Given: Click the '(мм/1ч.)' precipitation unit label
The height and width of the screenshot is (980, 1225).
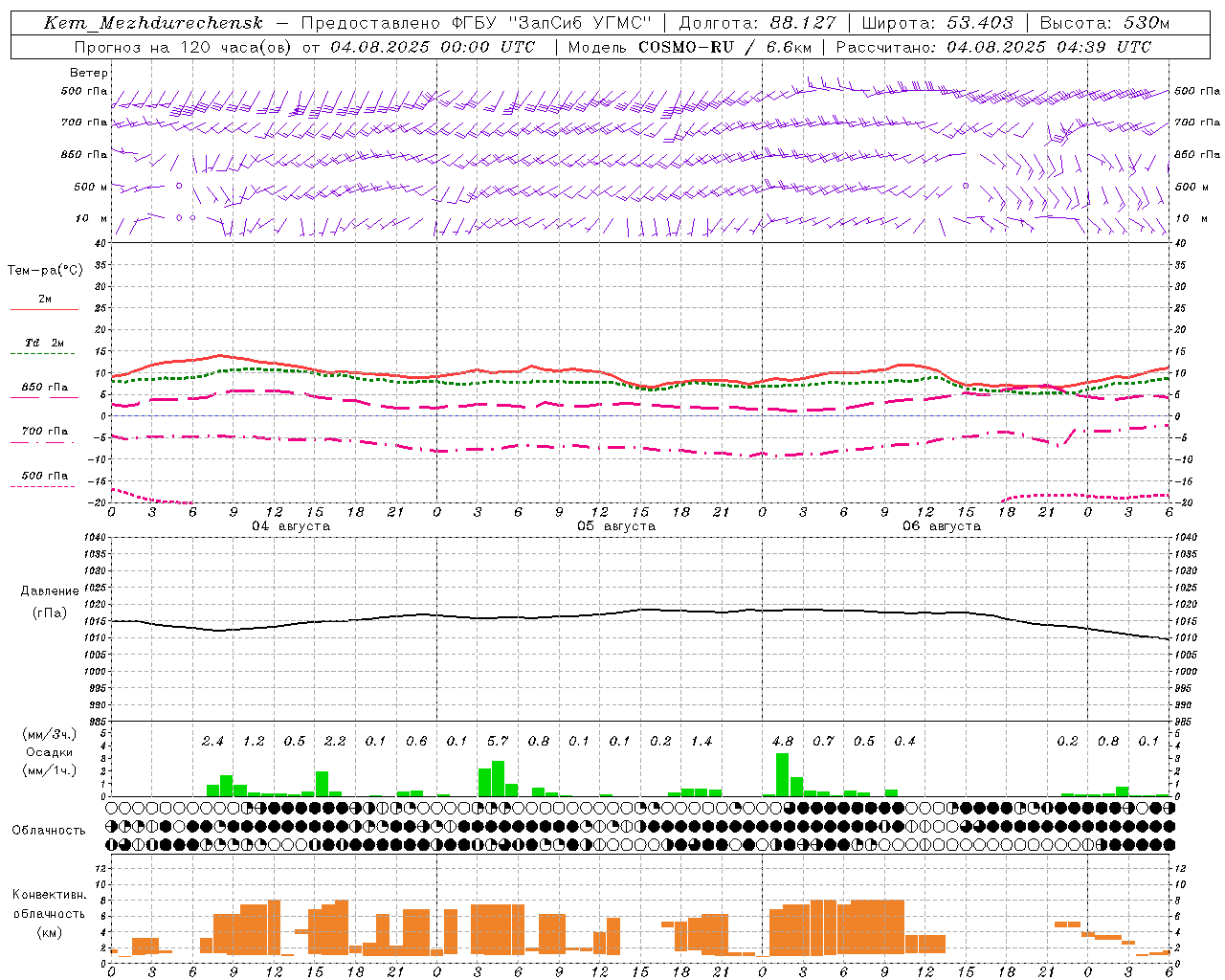Looking at the screenshot, I should pyautogui.click(x=49, y=770).
